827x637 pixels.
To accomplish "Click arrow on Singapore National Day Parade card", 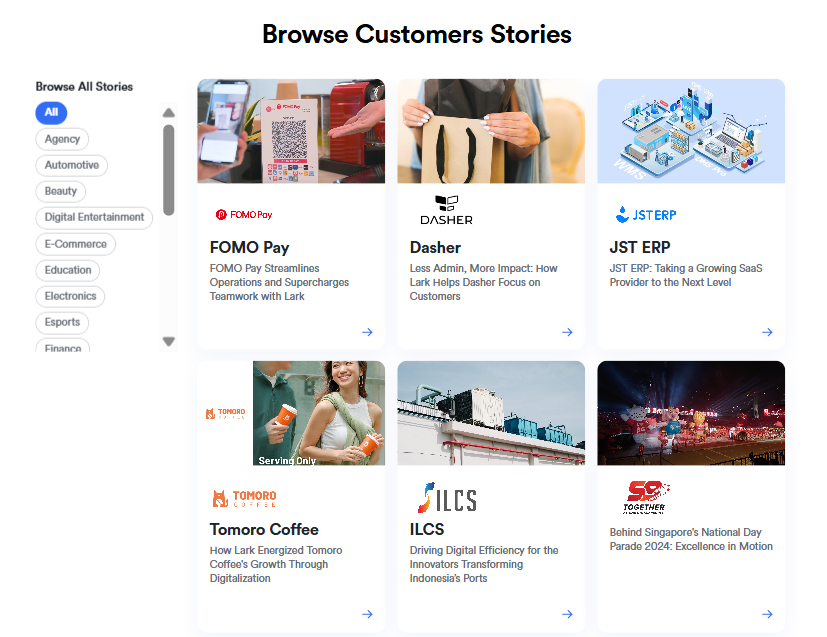I will click(767, 614).
